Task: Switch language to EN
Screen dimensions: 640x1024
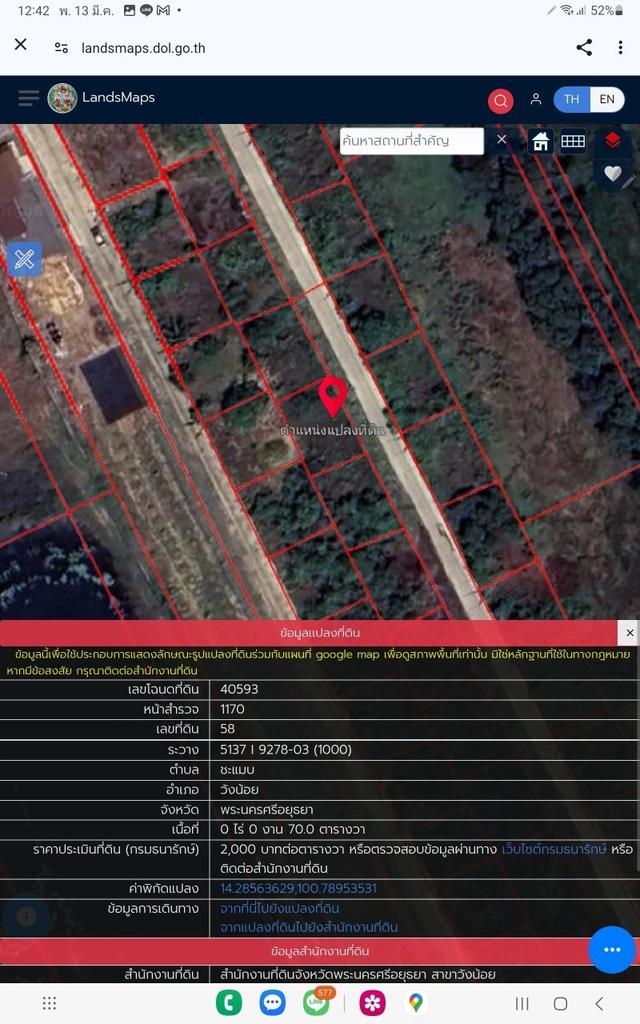Action: point(606,99)
